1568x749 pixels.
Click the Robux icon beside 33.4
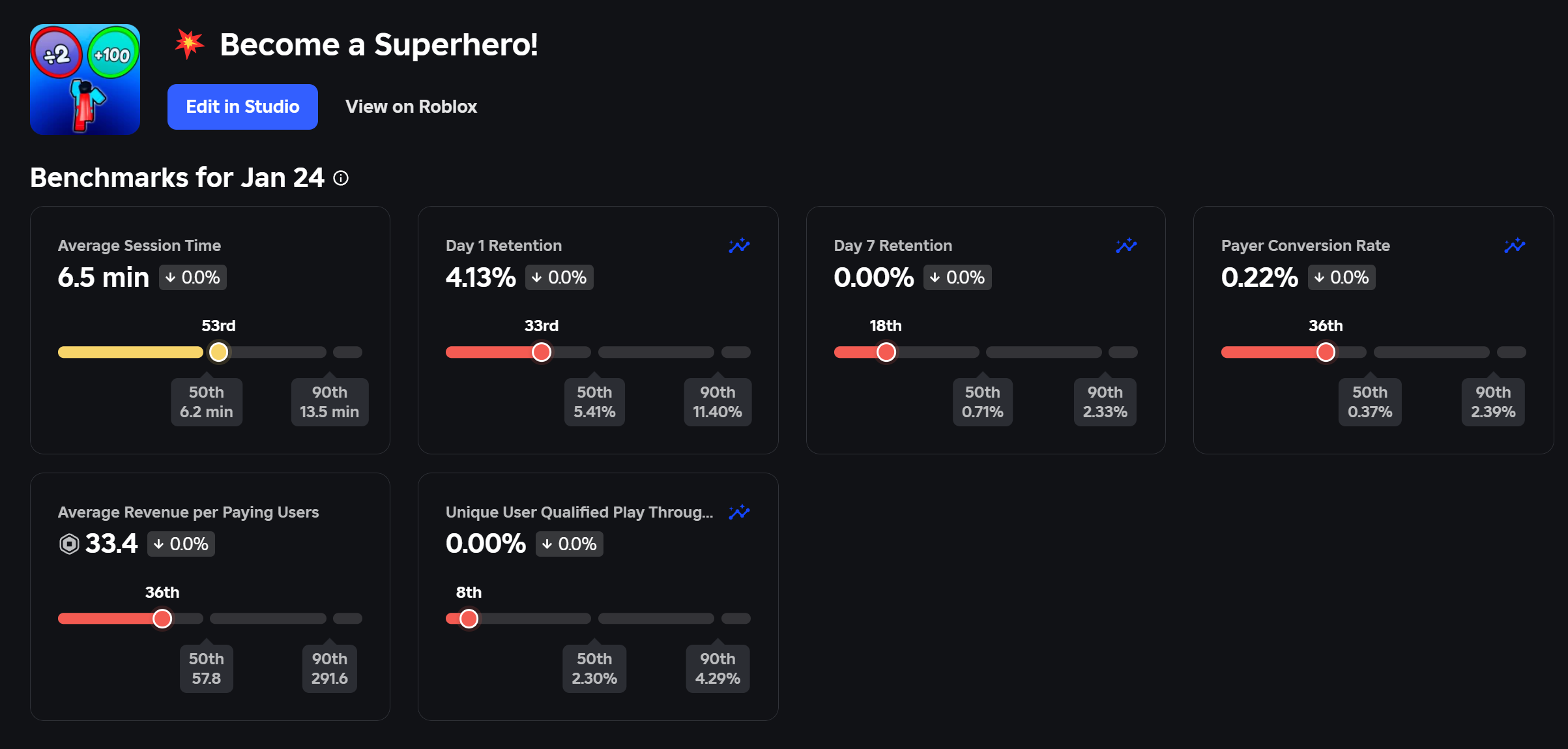[69, 544]
